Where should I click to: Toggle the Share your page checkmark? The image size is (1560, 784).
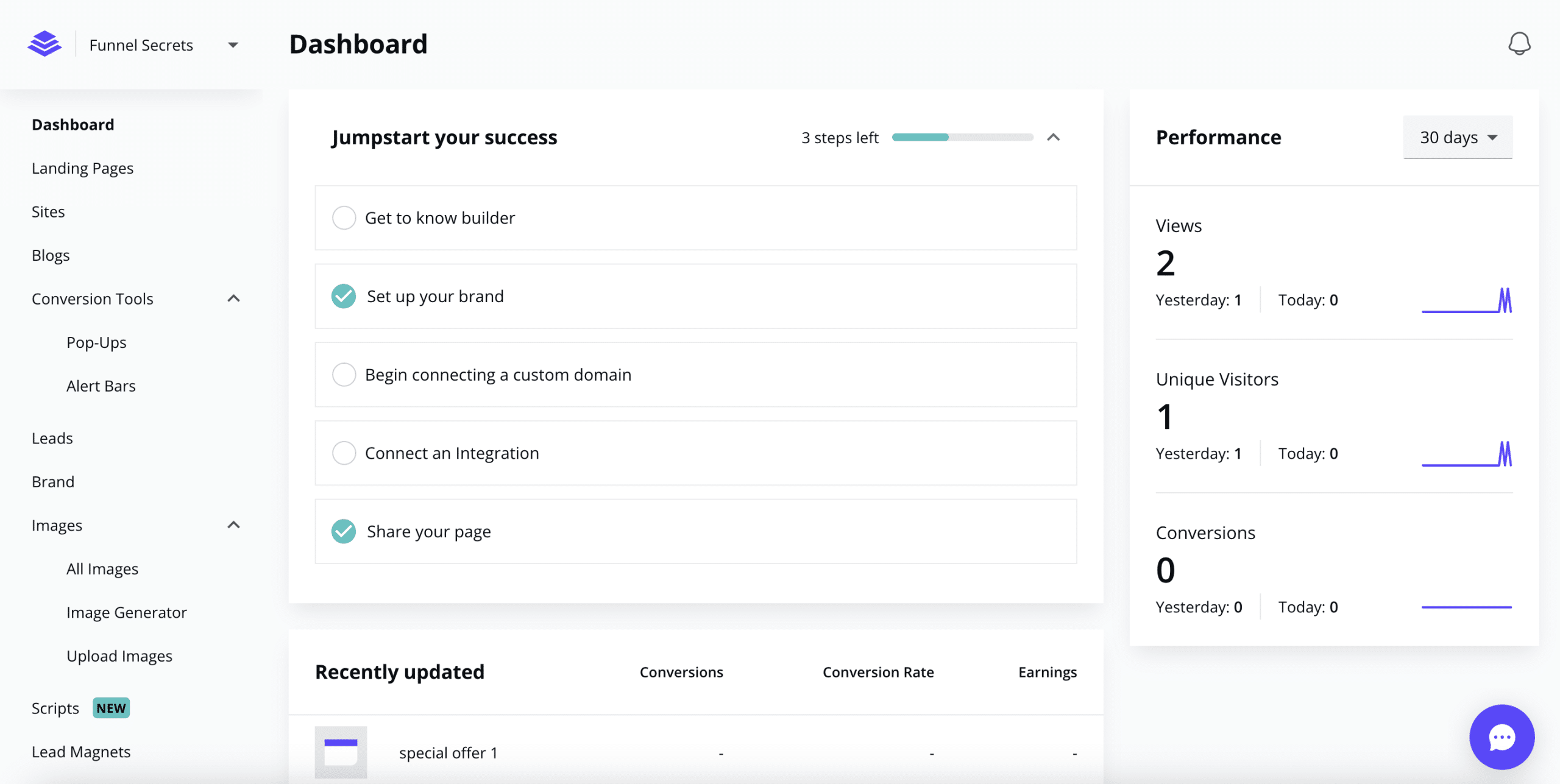click(x=344, y=532)
